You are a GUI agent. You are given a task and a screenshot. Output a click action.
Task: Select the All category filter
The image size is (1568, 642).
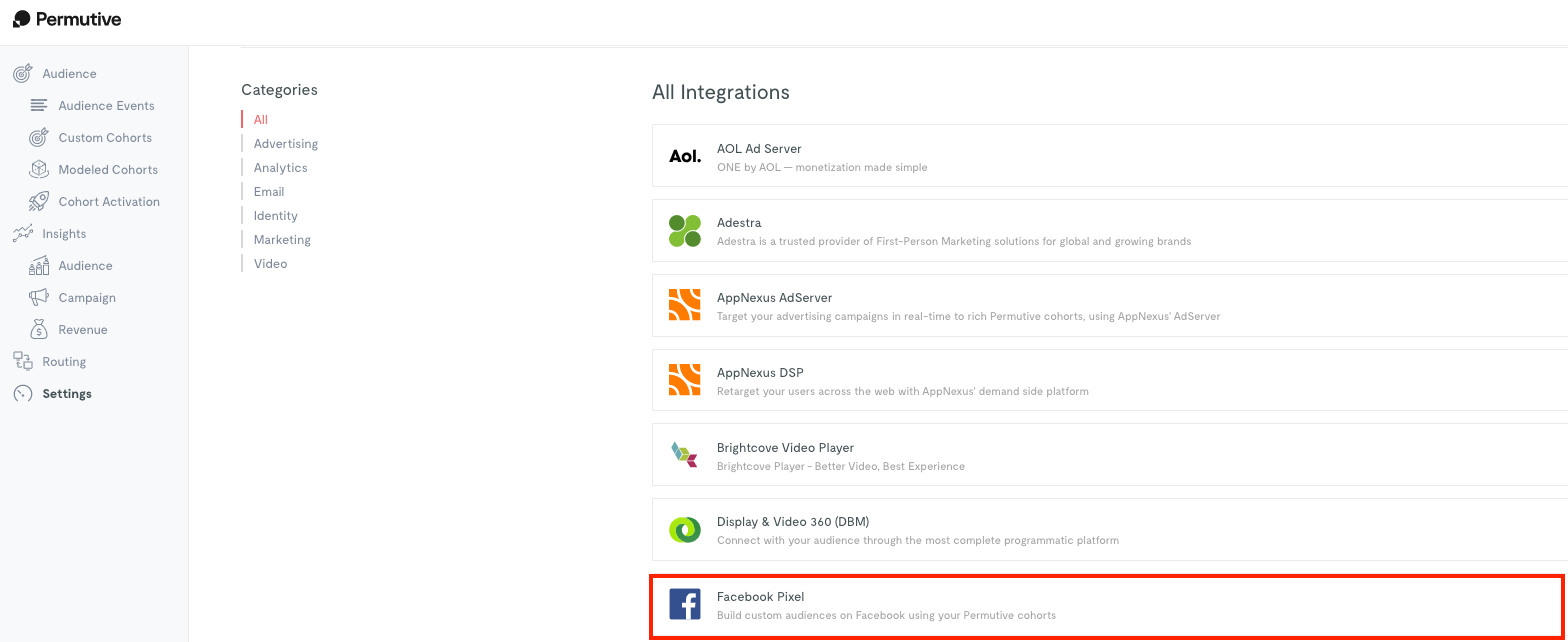[261, 120]
